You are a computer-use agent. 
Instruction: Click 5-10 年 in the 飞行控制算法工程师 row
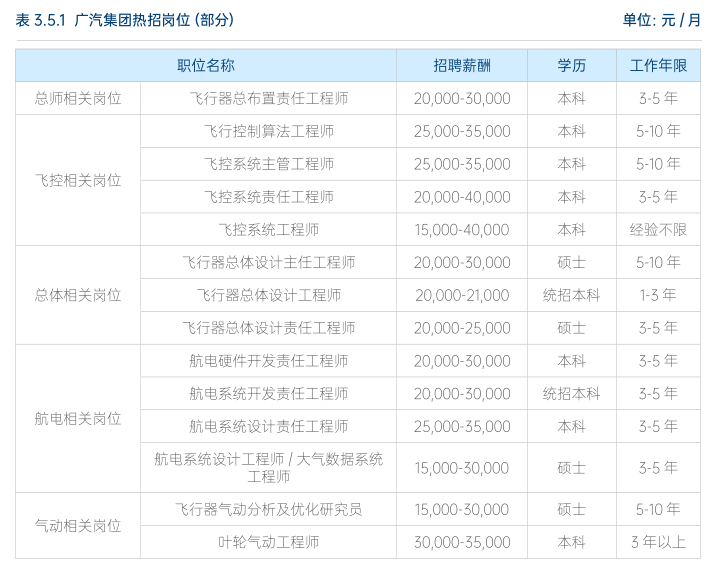(658, 131)
